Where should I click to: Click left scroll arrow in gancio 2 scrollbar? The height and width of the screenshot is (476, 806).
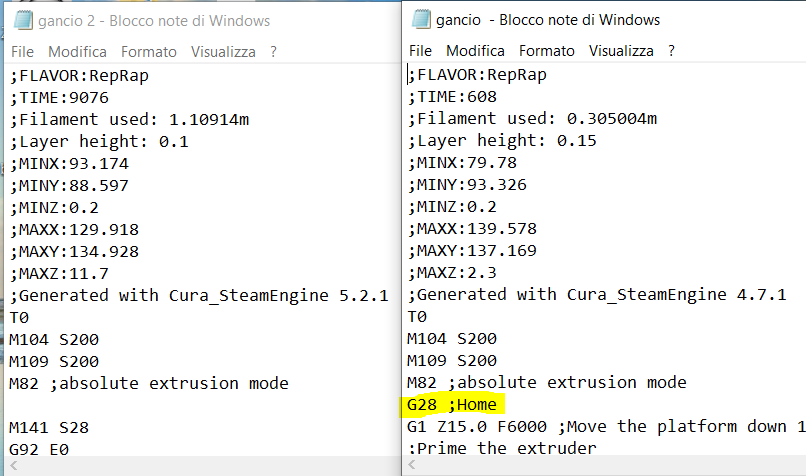(14, 466)
